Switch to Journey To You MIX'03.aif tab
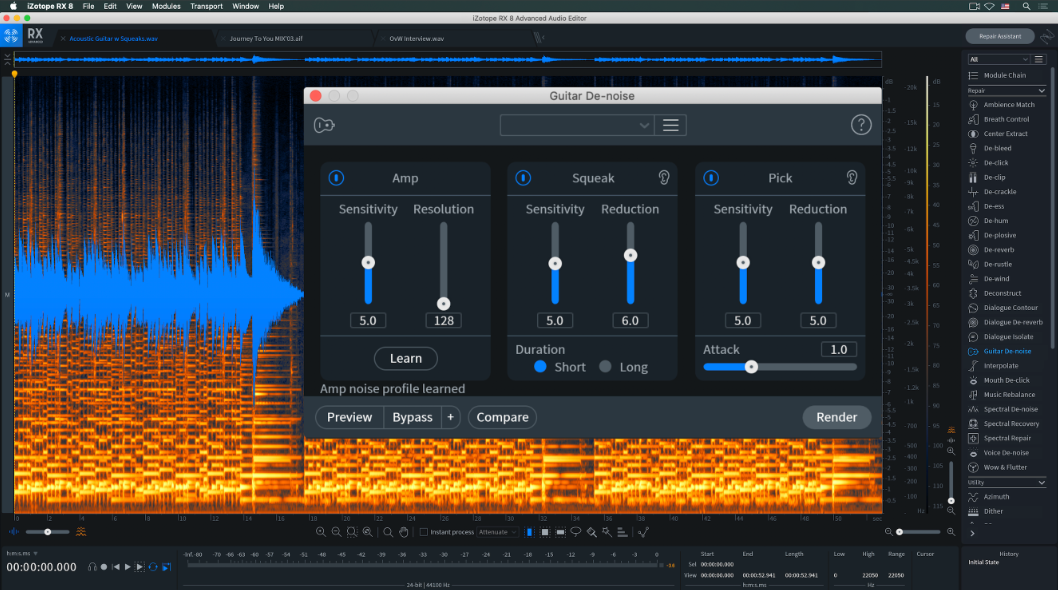Viewport: 1058px width, 590px height. tap(266, 38)
